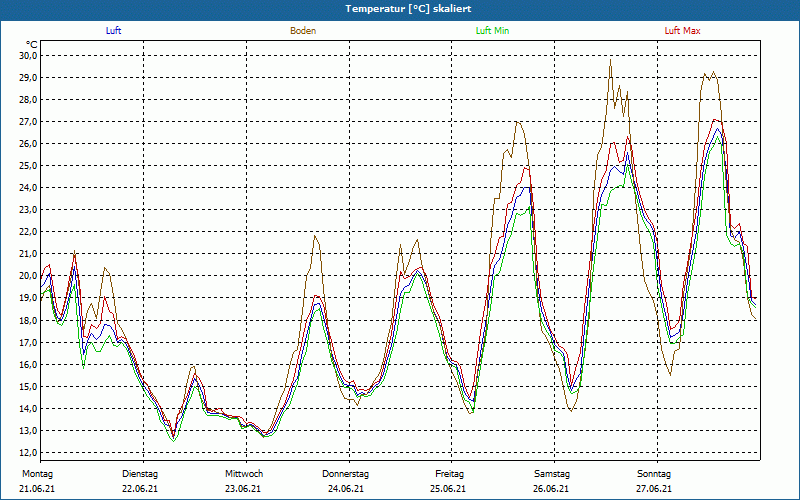Image resolution: width=800 pixels, height=500 pixels.
Task: Click the 15,0 y-axis value
Action: [29, 386]
